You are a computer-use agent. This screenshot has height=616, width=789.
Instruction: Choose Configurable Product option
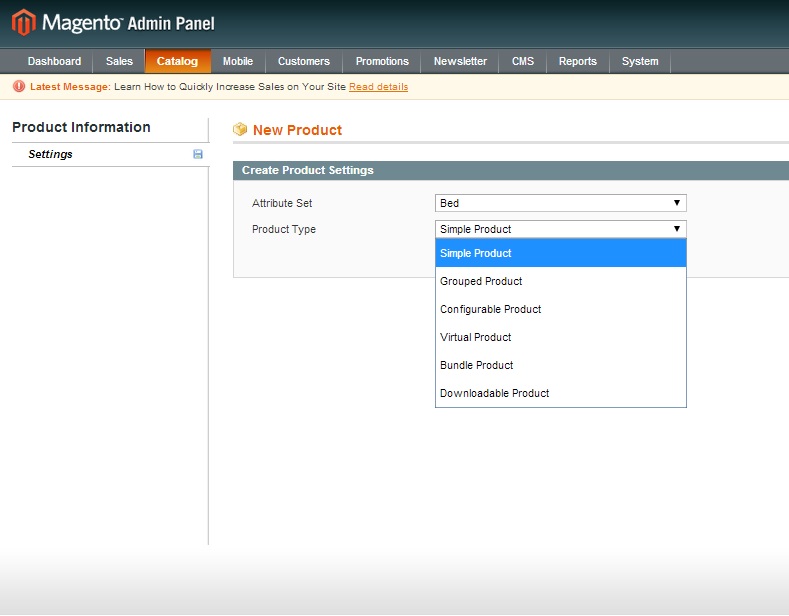coord(490,309)
